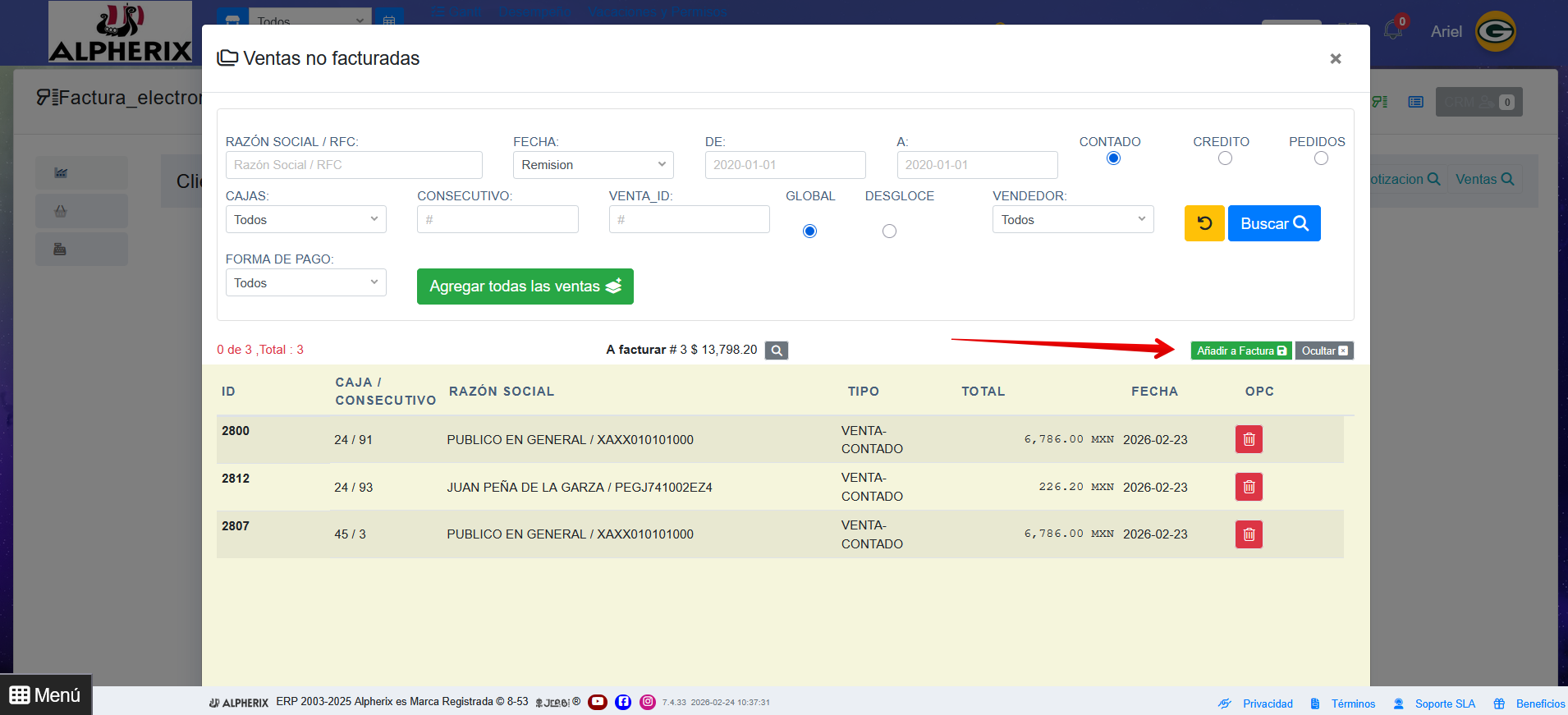The width and height of the screenshot is (1568, 715).
Task: Click the Buscar button
Action: pos(1273,223)
